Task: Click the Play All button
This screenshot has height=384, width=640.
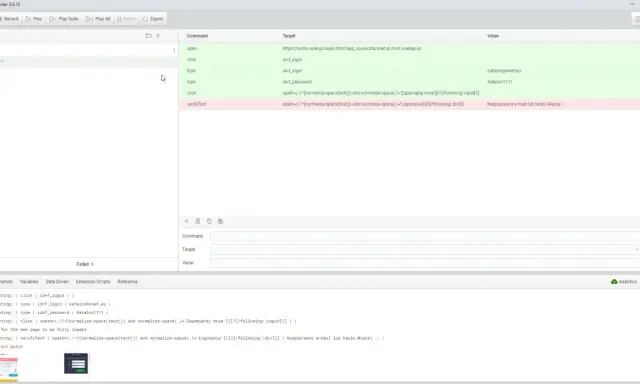Action: coord(98,19)
